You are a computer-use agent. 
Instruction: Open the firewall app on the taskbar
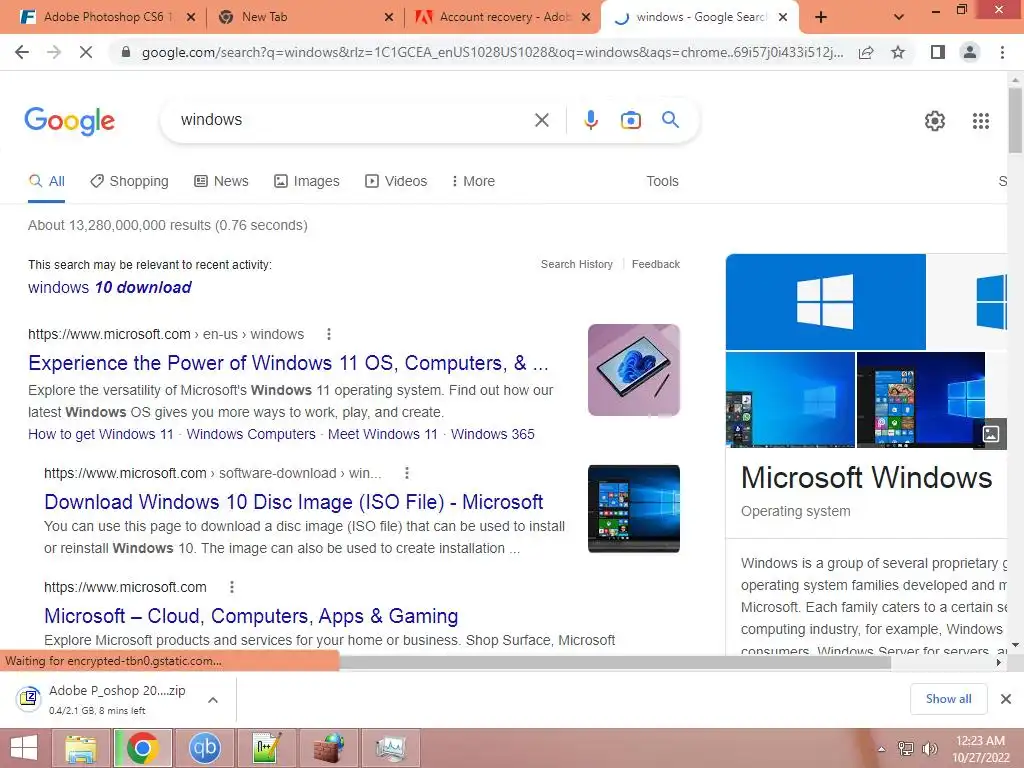tap(329, 748)
